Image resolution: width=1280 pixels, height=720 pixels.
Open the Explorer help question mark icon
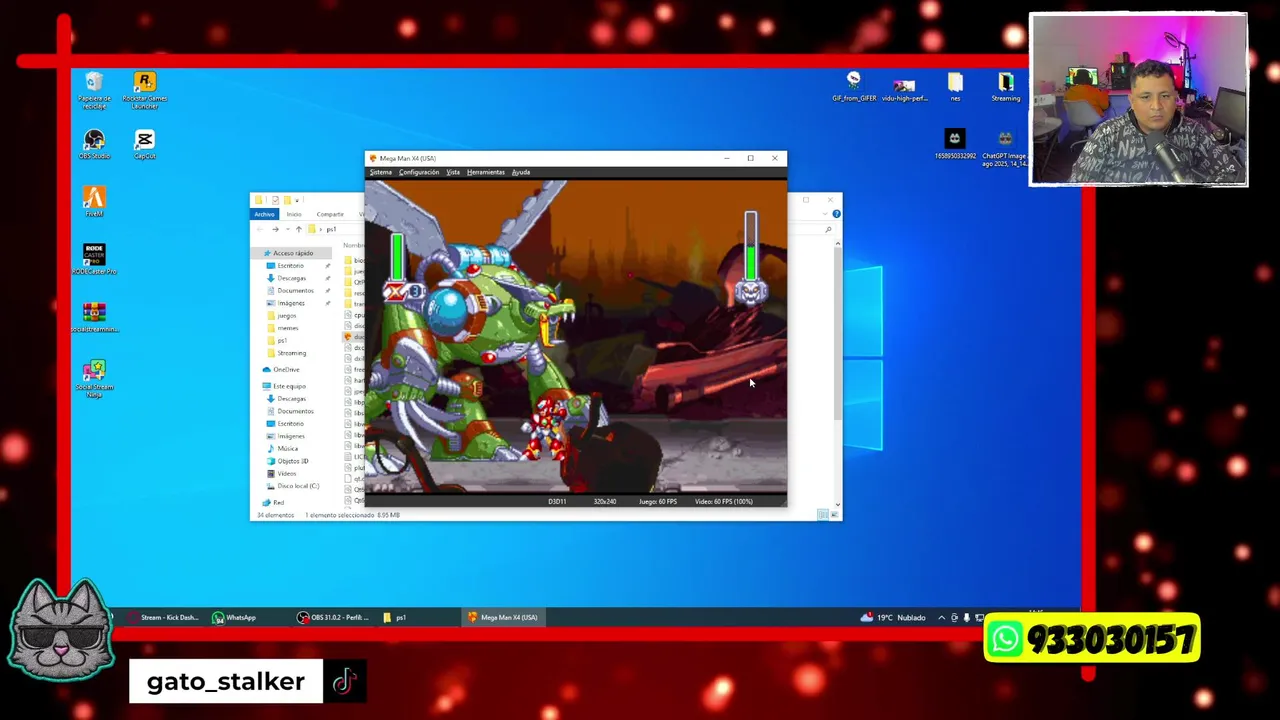tap(836, 213)
